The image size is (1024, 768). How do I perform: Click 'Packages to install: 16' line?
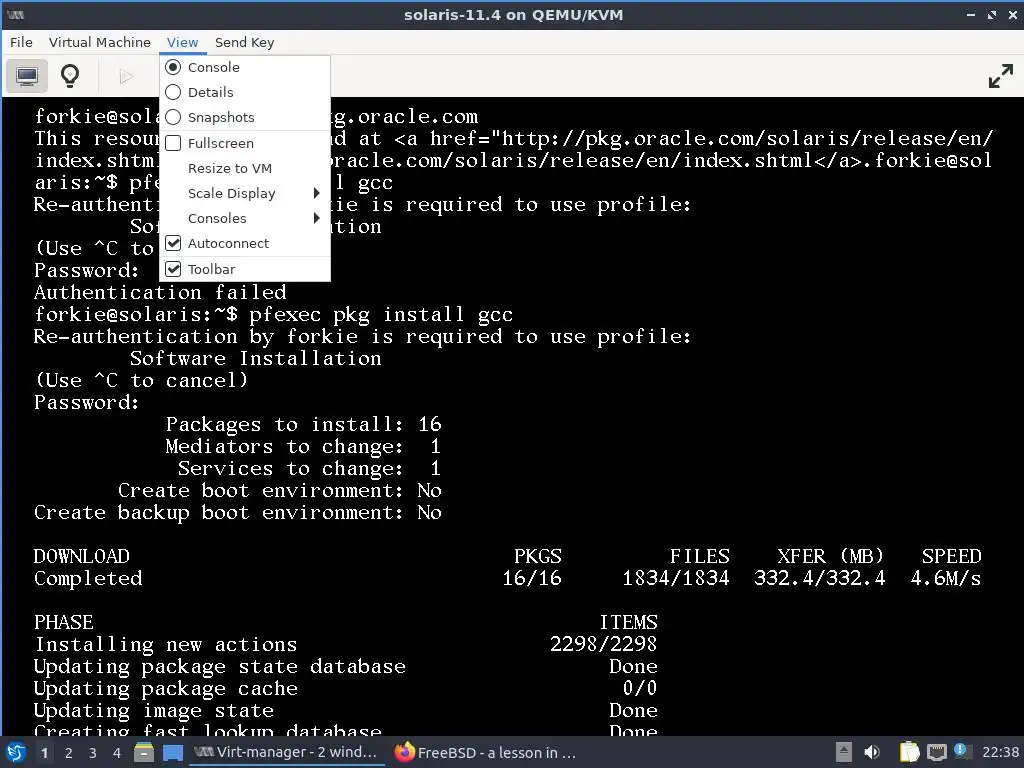304,424
